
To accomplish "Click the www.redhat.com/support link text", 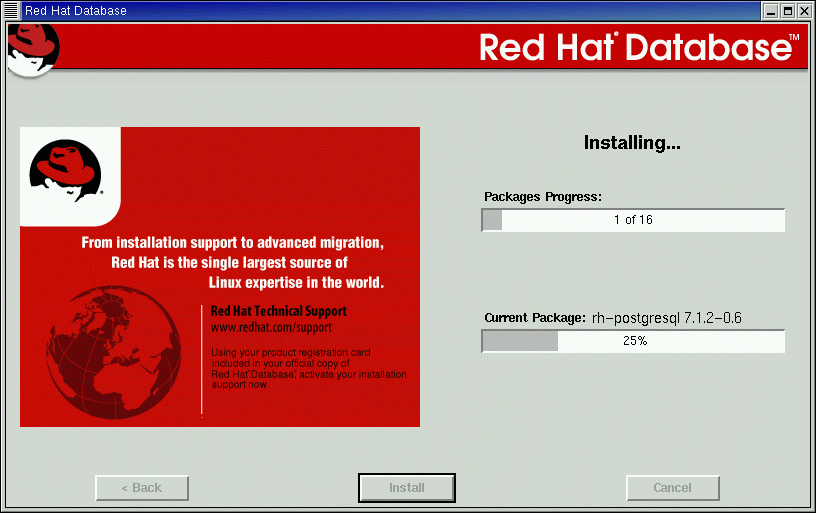I will pos(271,328).
